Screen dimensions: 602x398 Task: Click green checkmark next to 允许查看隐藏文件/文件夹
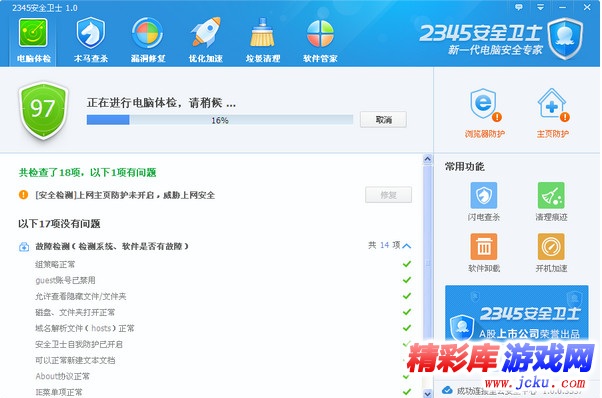tap(407, 296)
